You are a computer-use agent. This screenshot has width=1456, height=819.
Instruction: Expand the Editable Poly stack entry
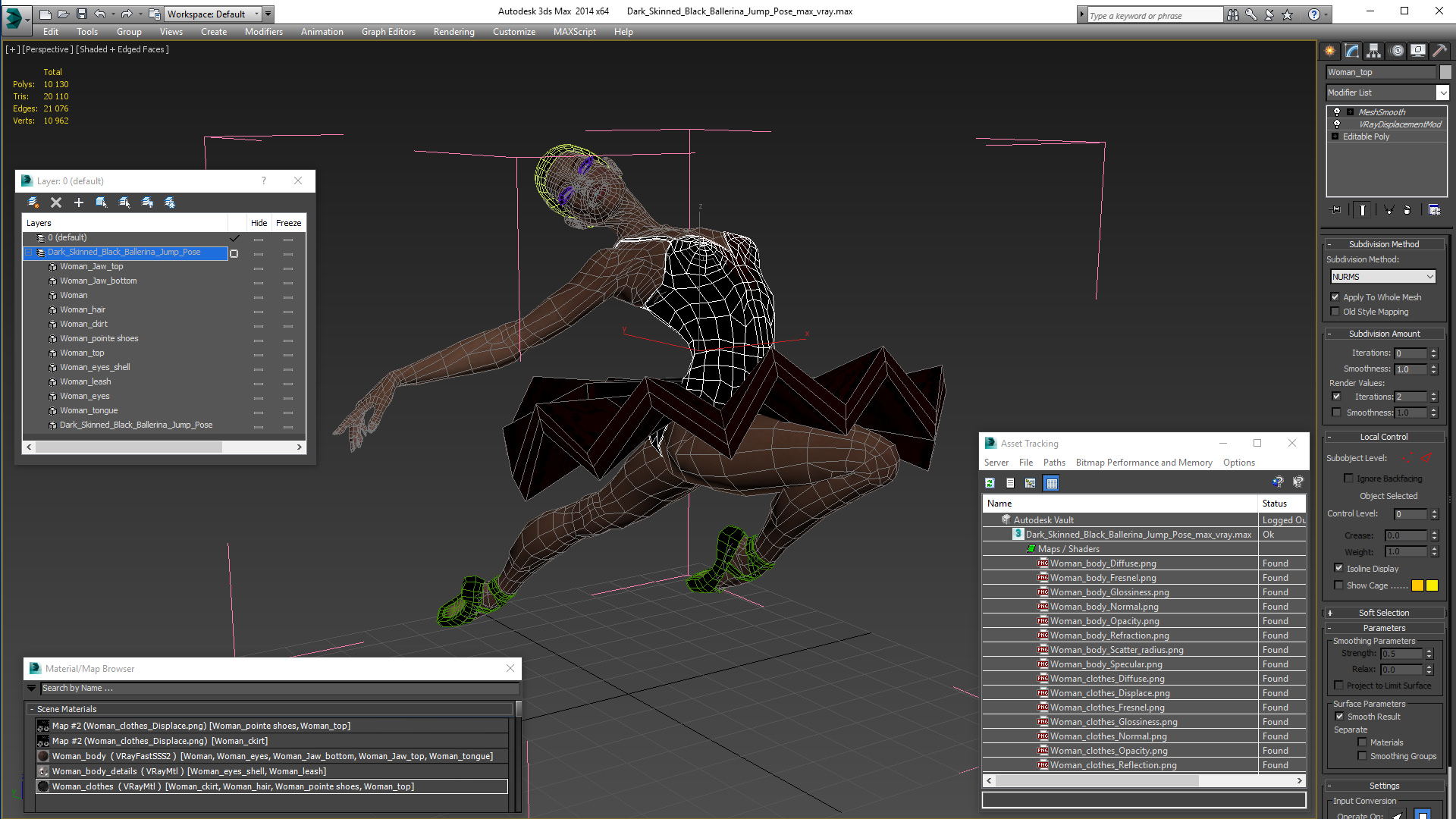[x=1335, y=136]
